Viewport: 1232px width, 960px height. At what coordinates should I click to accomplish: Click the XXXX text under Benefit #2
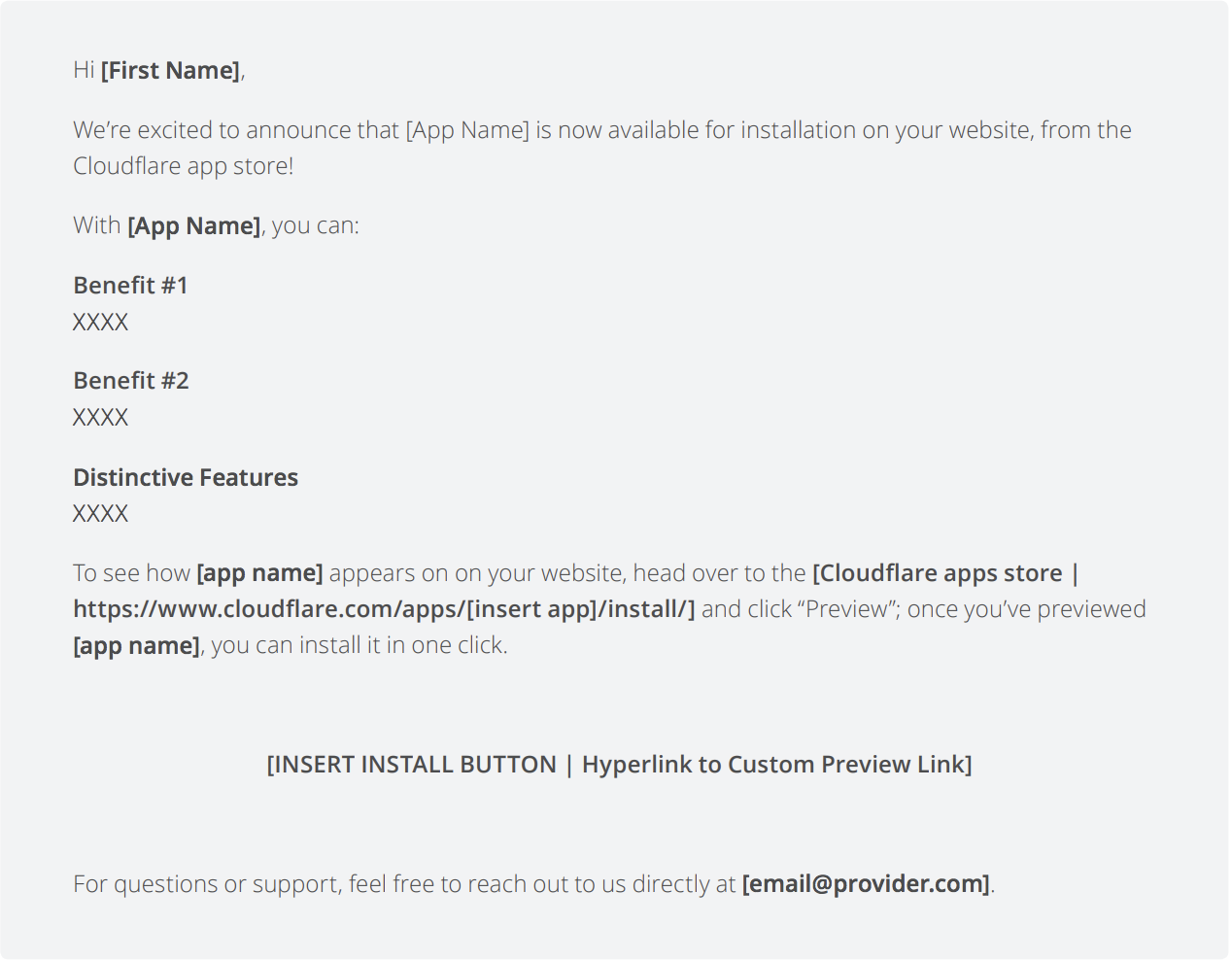(x=101, y=417)
